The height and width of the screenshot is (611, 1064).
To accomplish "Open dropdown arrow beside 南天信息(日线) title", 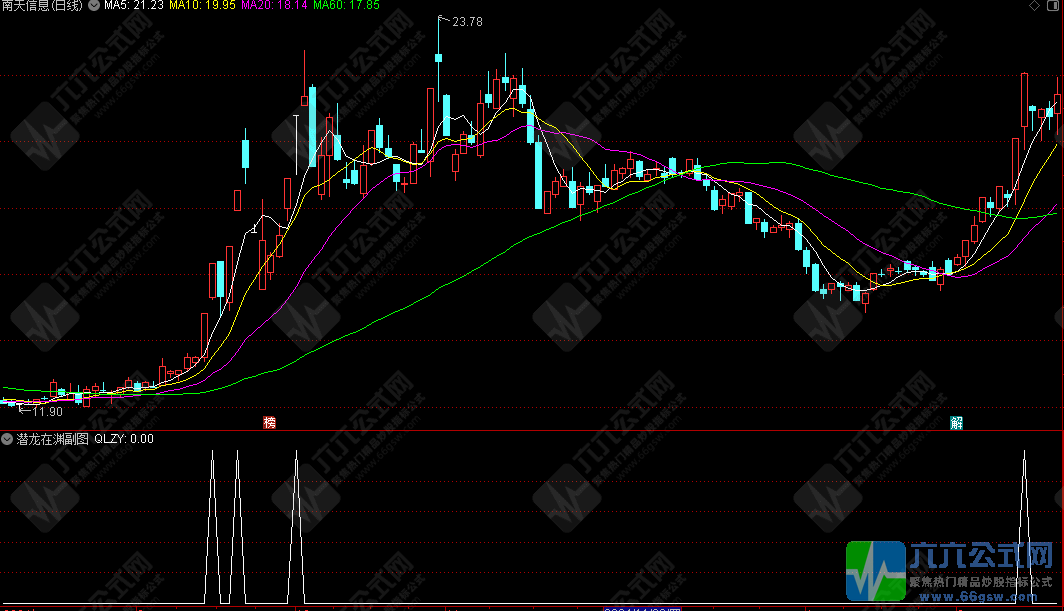I will tap(94, 6).
